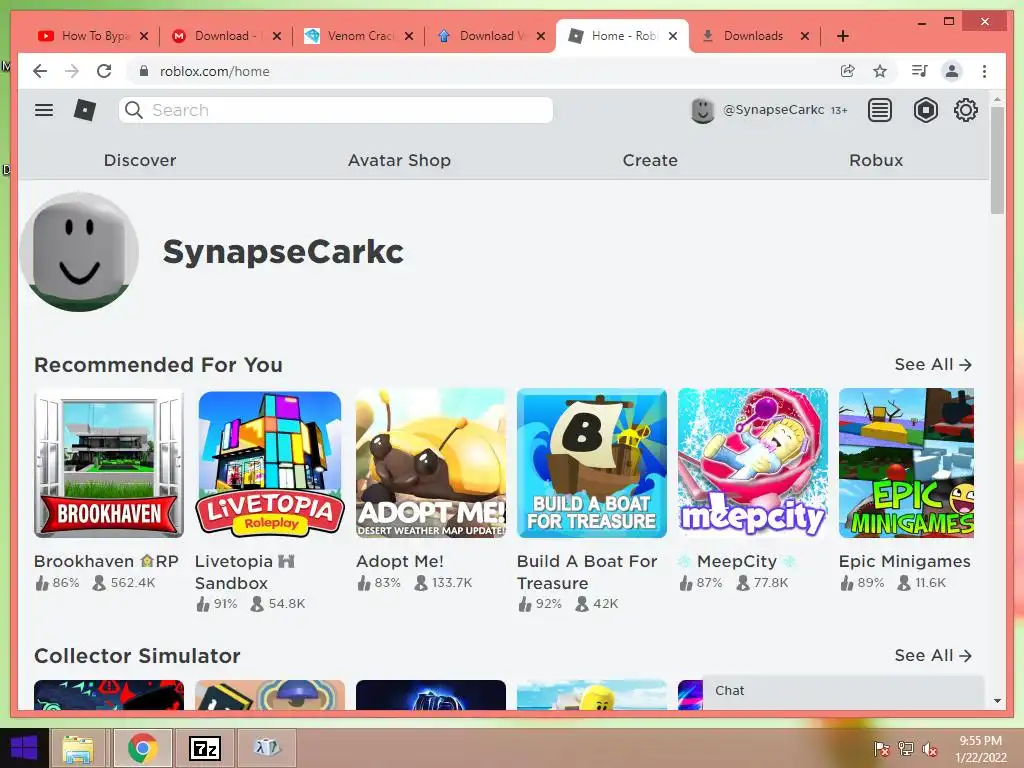1024x768 pixels.
Task: Open the Adopt Me! game thumbnail
Action: (431, 463)
